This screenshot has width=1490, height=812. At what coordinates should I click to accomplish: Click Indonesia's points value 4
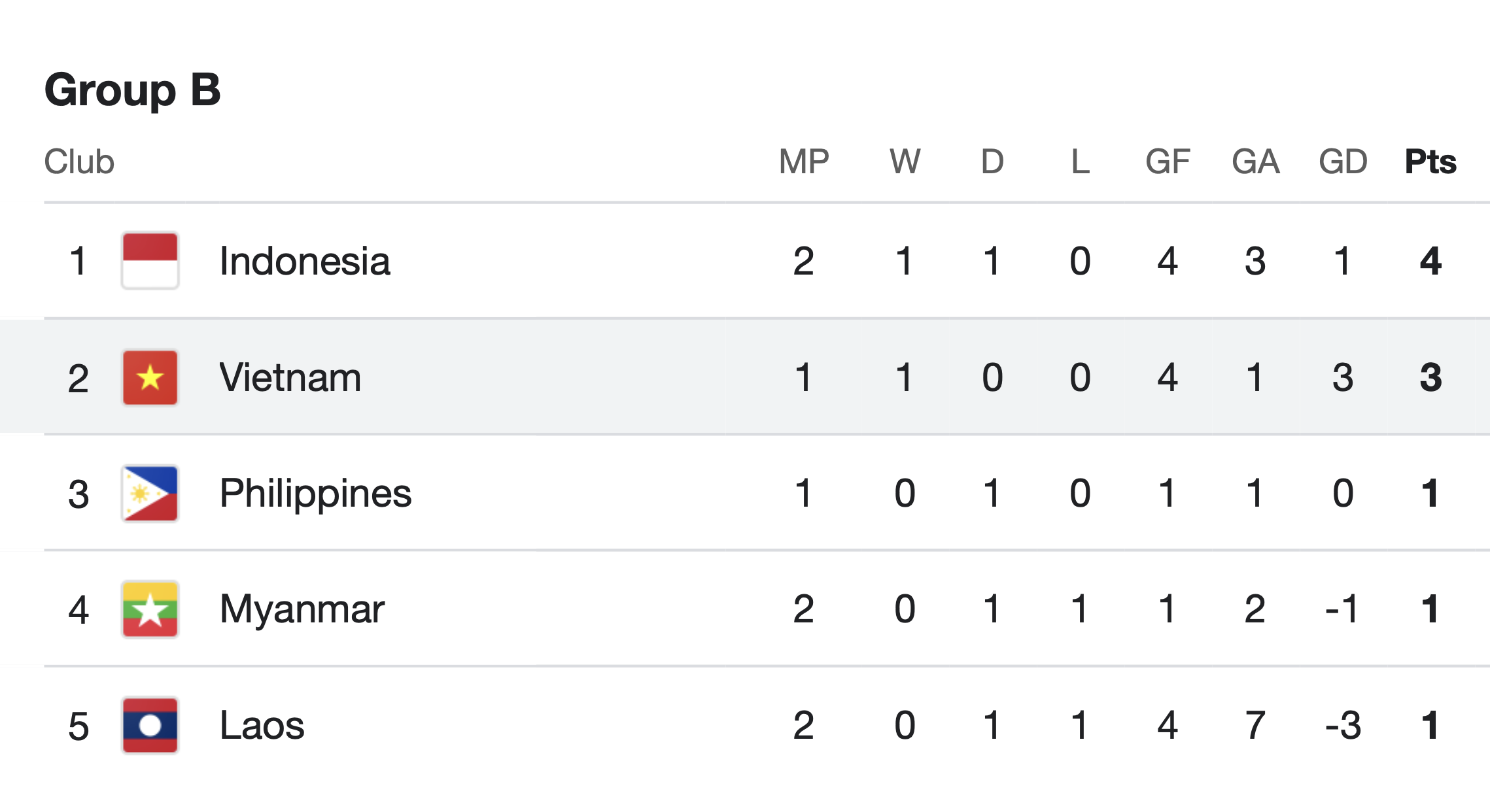point(1430,261)
